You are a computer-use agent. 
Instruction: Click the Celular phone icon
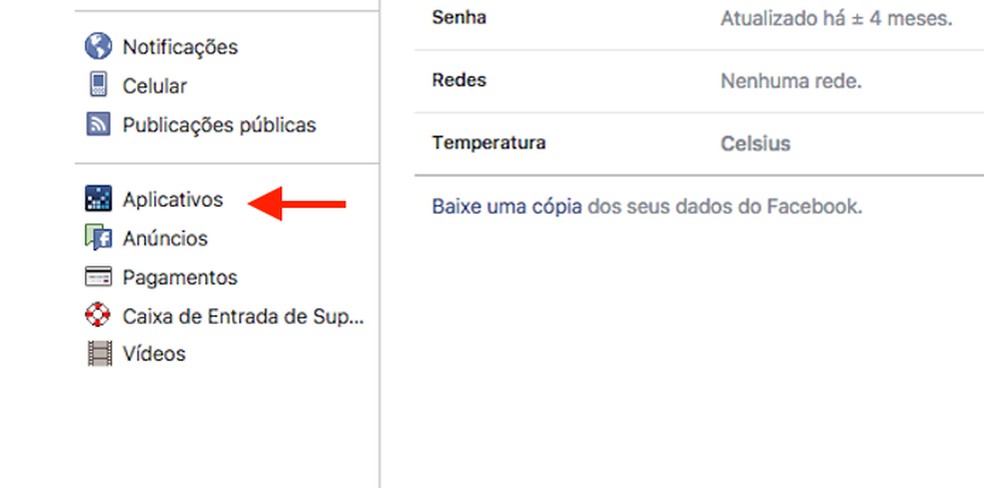pos(98,86)
